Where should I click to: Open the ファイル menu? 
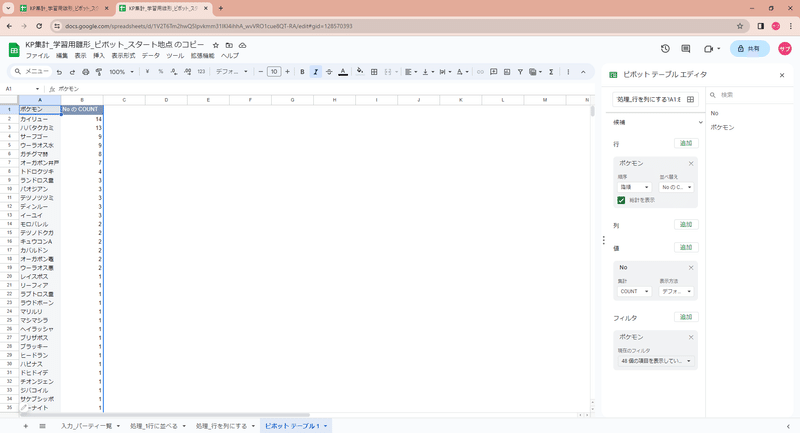[37, 56]
